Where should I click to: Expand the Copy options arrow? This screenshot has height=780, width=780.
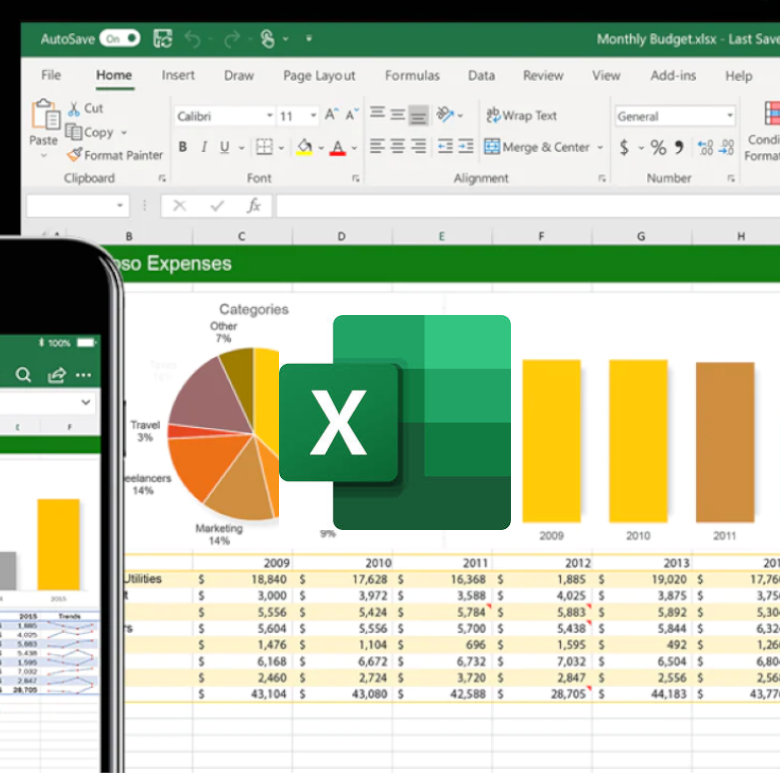point(124,133)
